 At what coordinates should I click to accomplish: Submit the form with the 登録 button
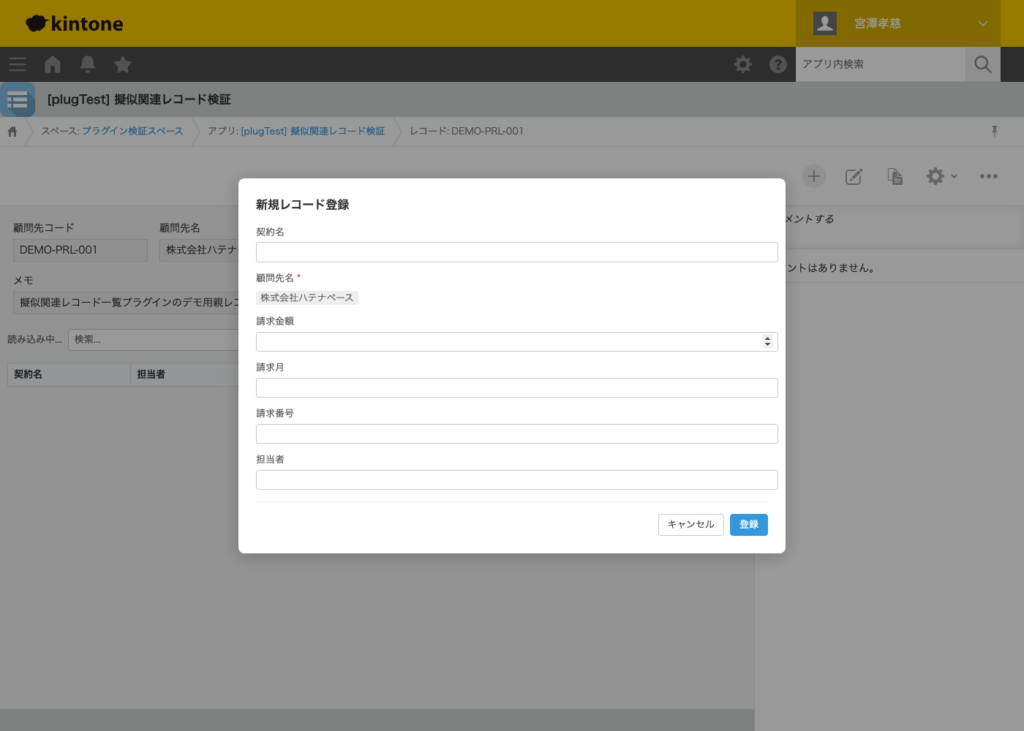click(748, 524)
